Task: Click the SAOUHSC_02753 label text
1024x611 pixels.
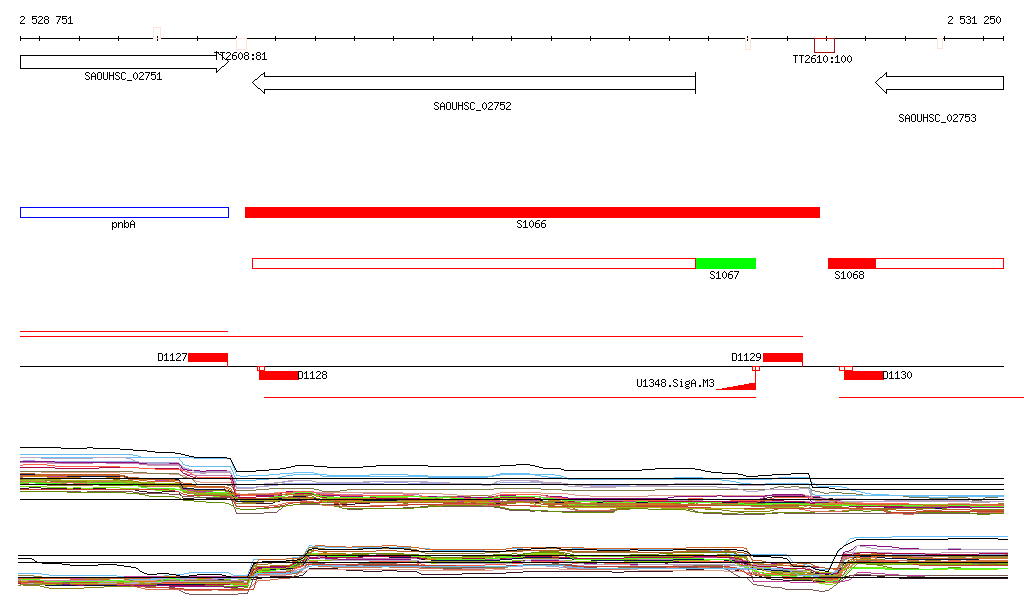Action: click(x=937, y=118)
